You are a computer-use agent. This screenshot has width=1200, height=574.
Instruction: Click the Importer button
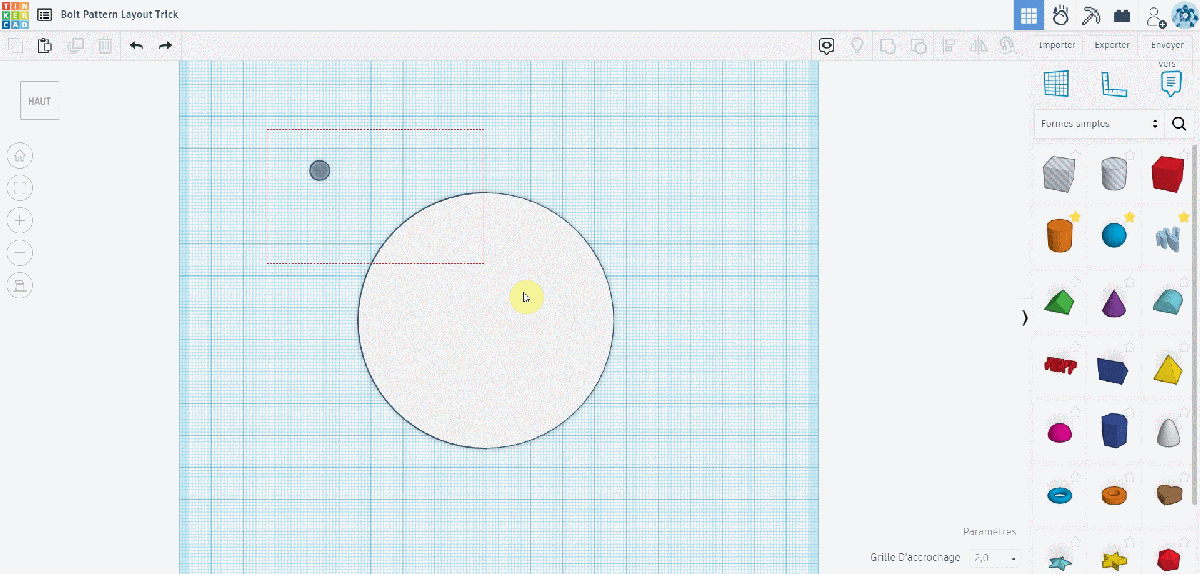1057,45
